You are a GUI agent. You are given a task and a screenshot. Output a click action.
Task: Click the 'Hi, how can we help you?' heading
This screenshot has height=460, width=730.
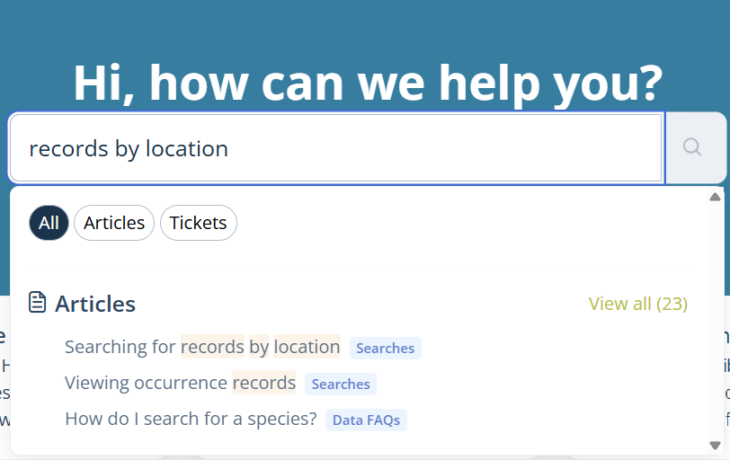pos(368,83)
